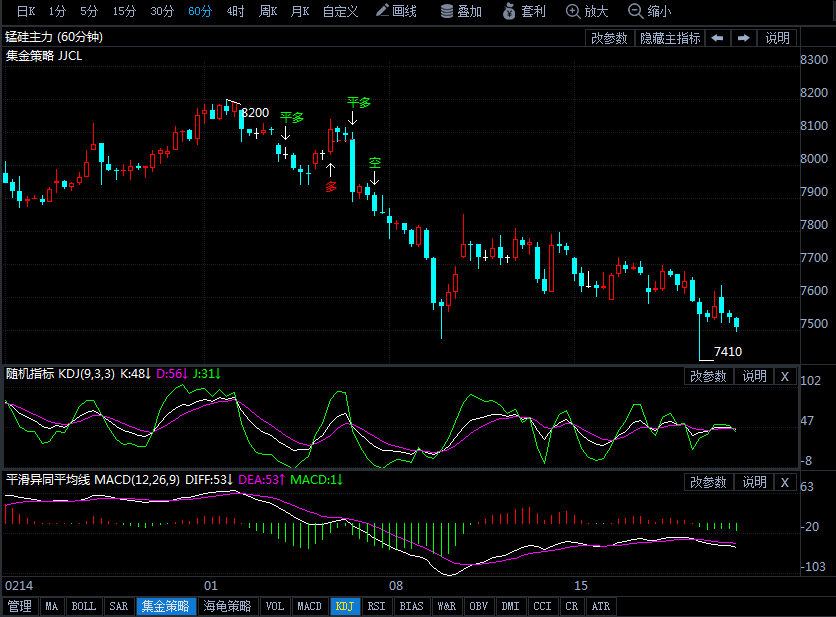The image size is (836, 617).
Task: Select the OBV indicator tab
Action: pos(479,606)
